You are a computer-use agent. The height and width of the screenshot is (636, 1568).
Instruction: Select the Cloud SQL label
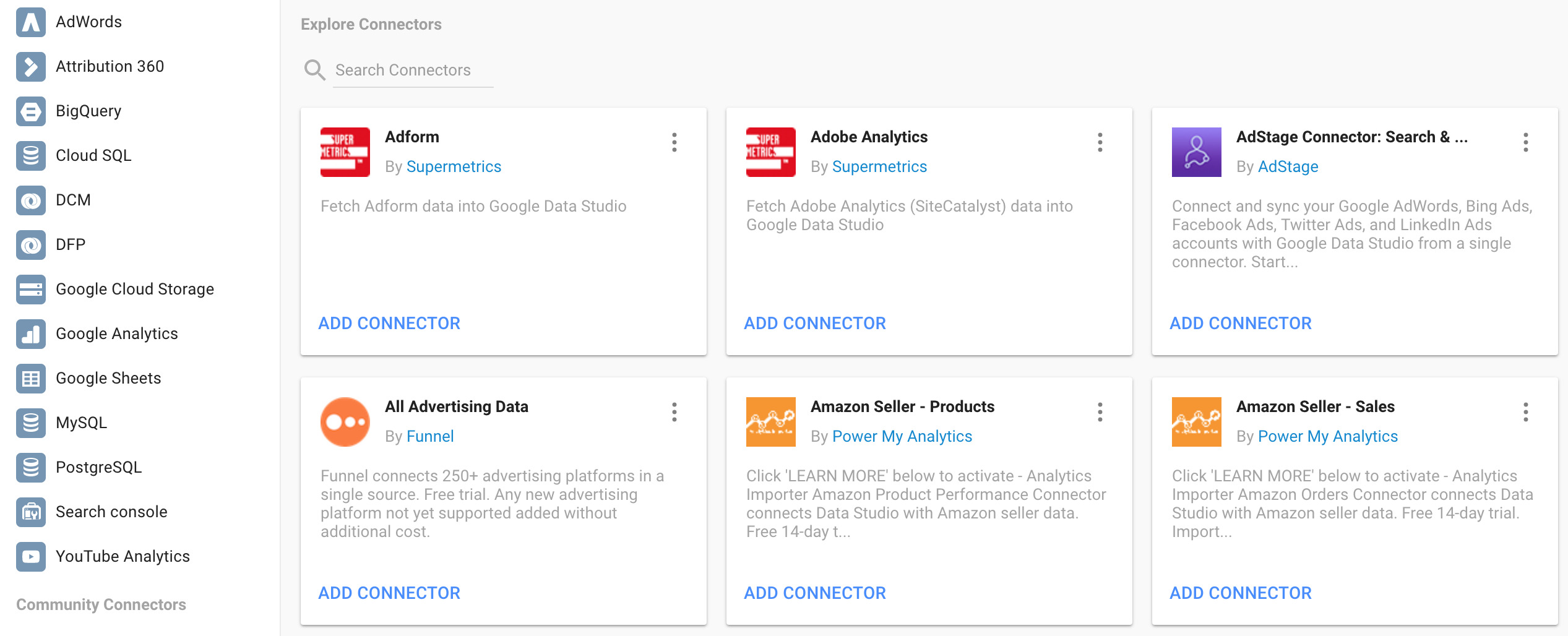(x=93, y=155)
